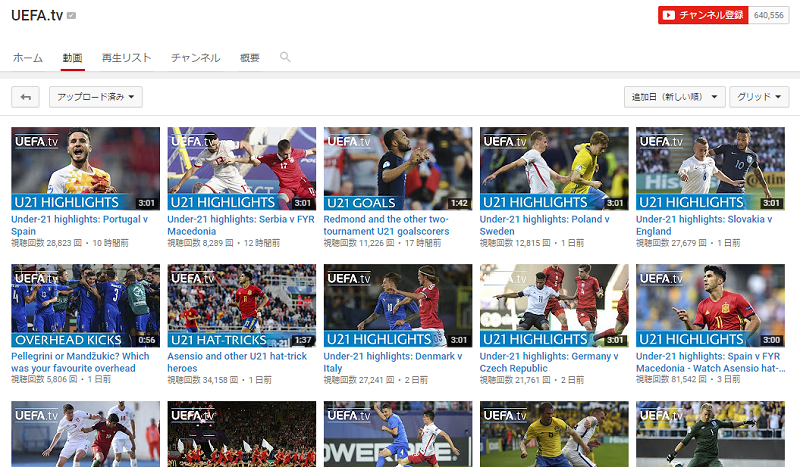This screenshot has height=467, width=800.
Task: Click the search magnifier icon in channel tabs
Action: click(x=285, y=58)
